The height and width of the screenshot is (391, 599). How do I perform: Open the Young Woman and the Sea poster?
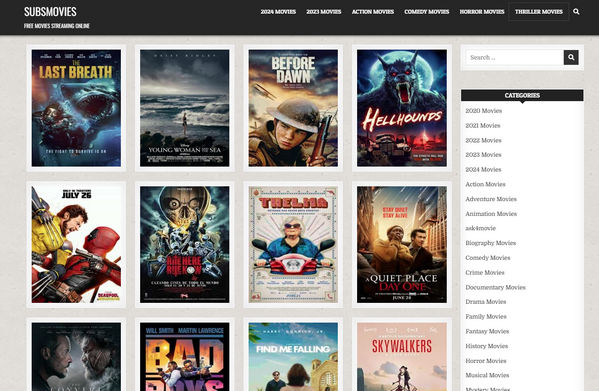pyautogui.click(x=185, y=108)
